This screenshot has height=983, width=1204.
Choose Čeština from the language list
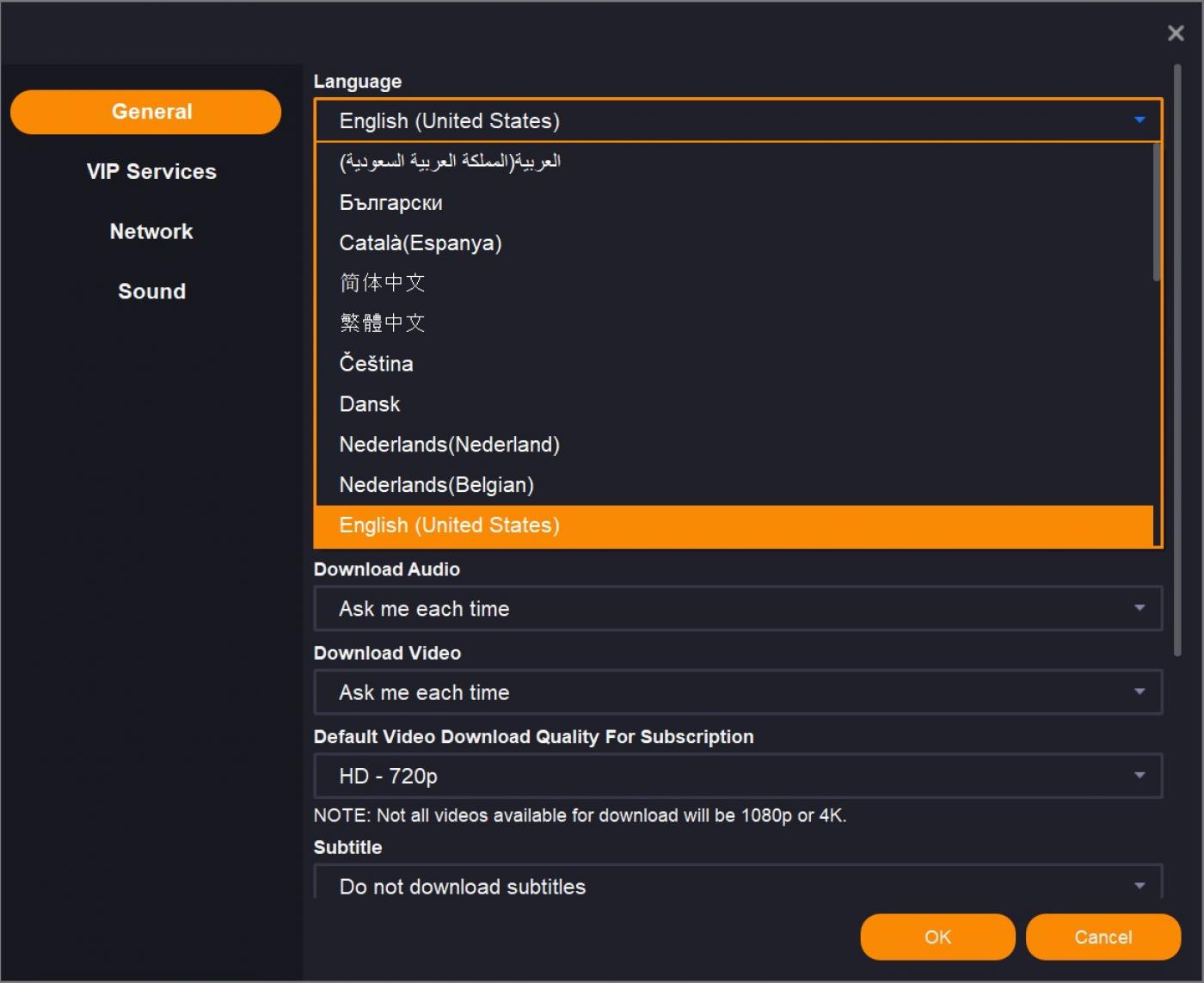pos(377,364)
